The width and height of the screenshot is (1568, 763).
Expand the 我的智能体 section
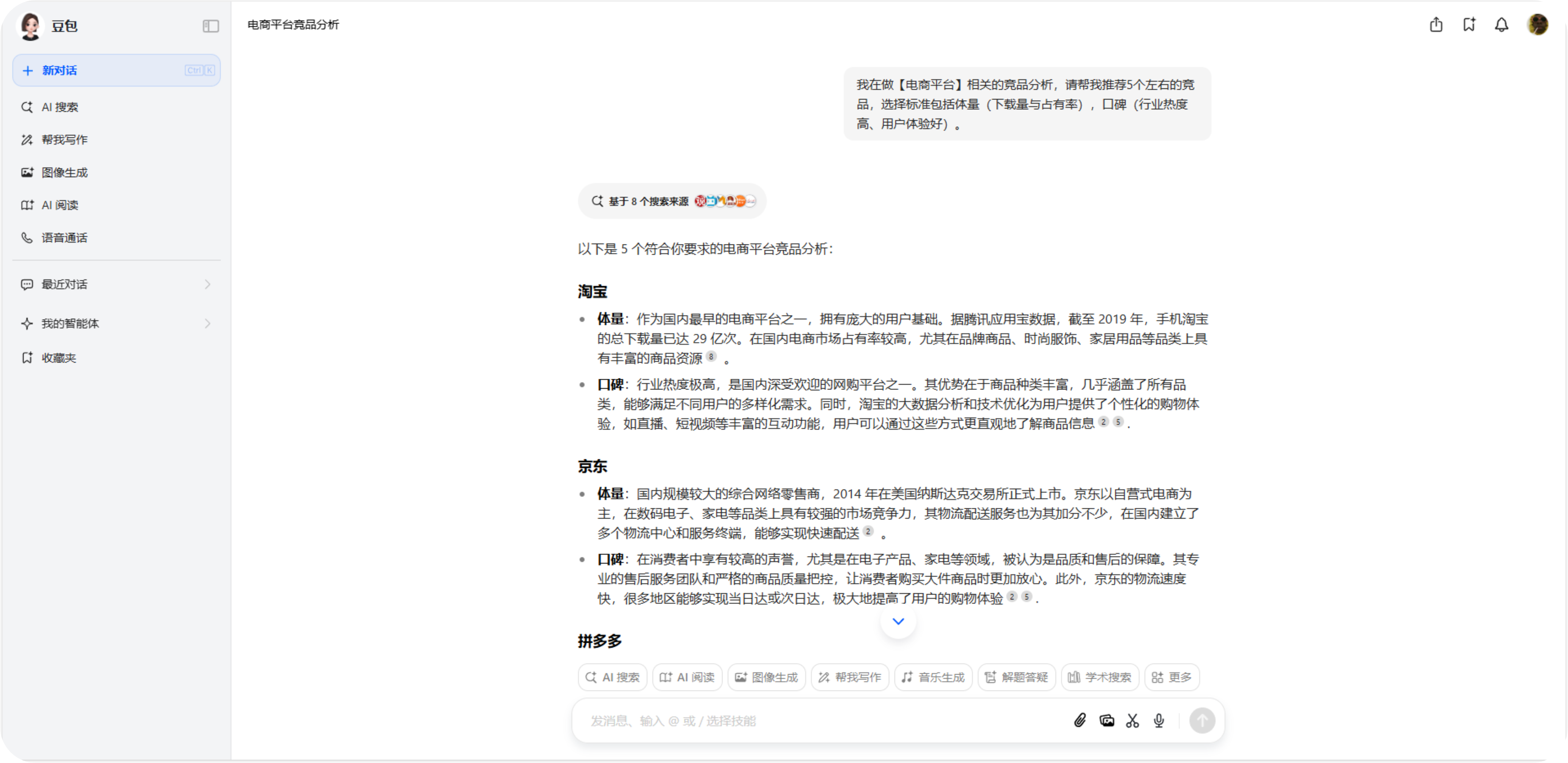pyautogui.click(x=207, y=323)
